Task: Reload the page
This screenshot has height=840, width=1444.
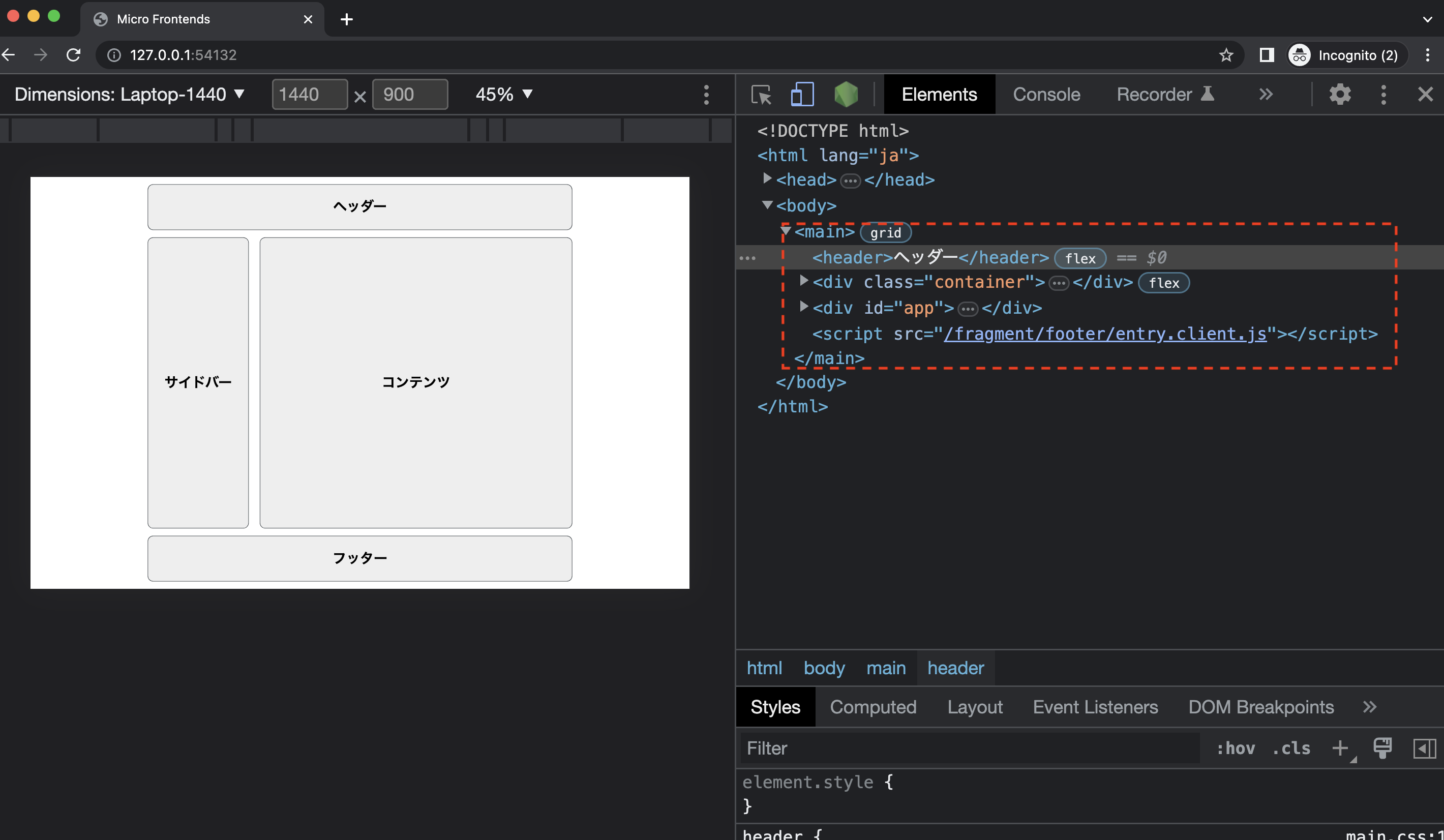Action: (73, 55)
